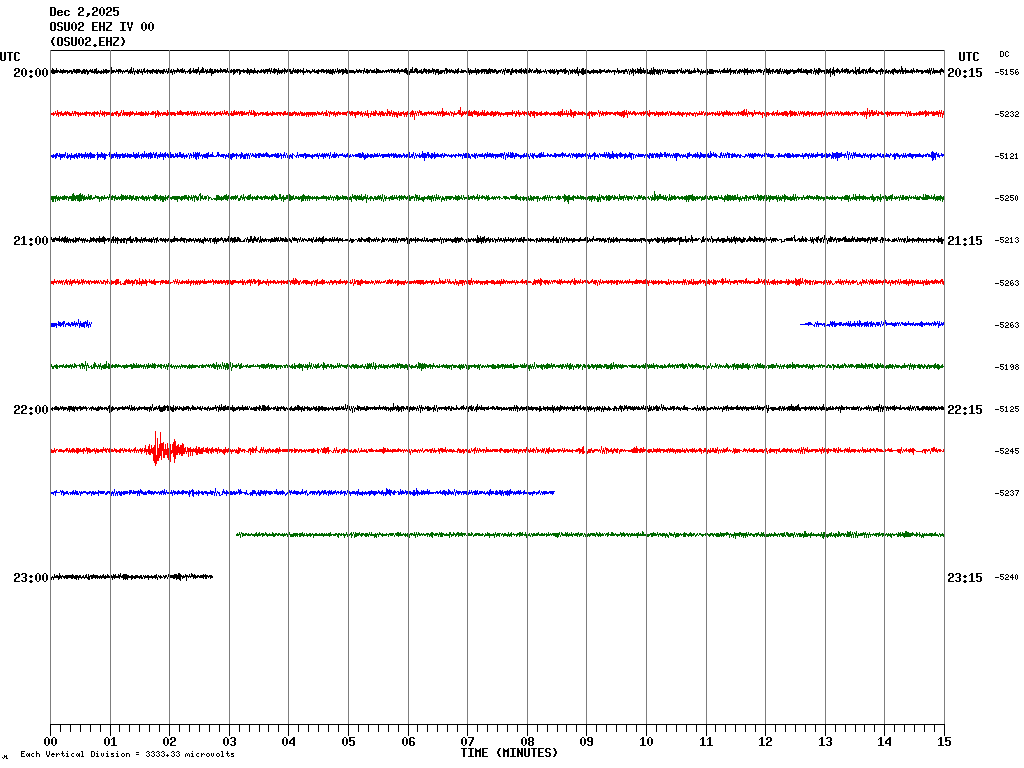Image resolution: width=1024 pixels, height=768 pixels.
Task: Click the 15 minute tick label
Action: tap(944, 742)
